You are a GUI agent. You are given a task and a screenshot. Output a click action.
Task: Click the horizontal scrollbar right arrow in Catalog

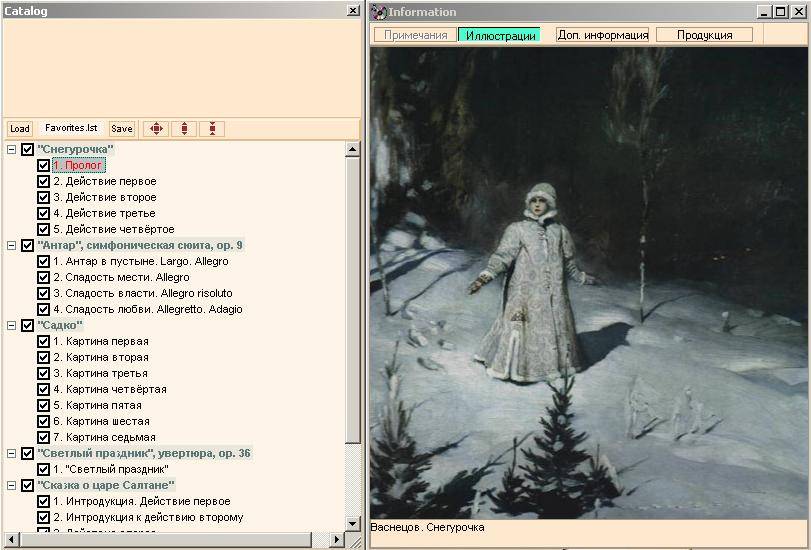click(336, 539)
